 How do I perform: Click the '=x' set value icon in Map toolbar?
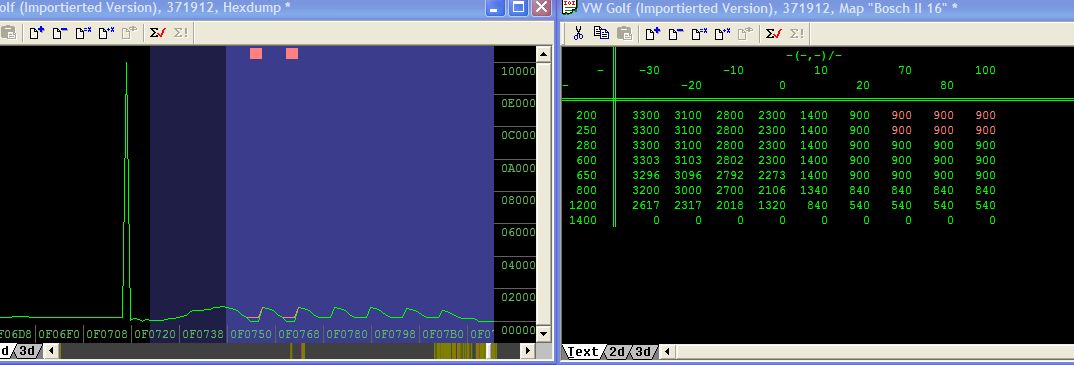click(699, 33)
